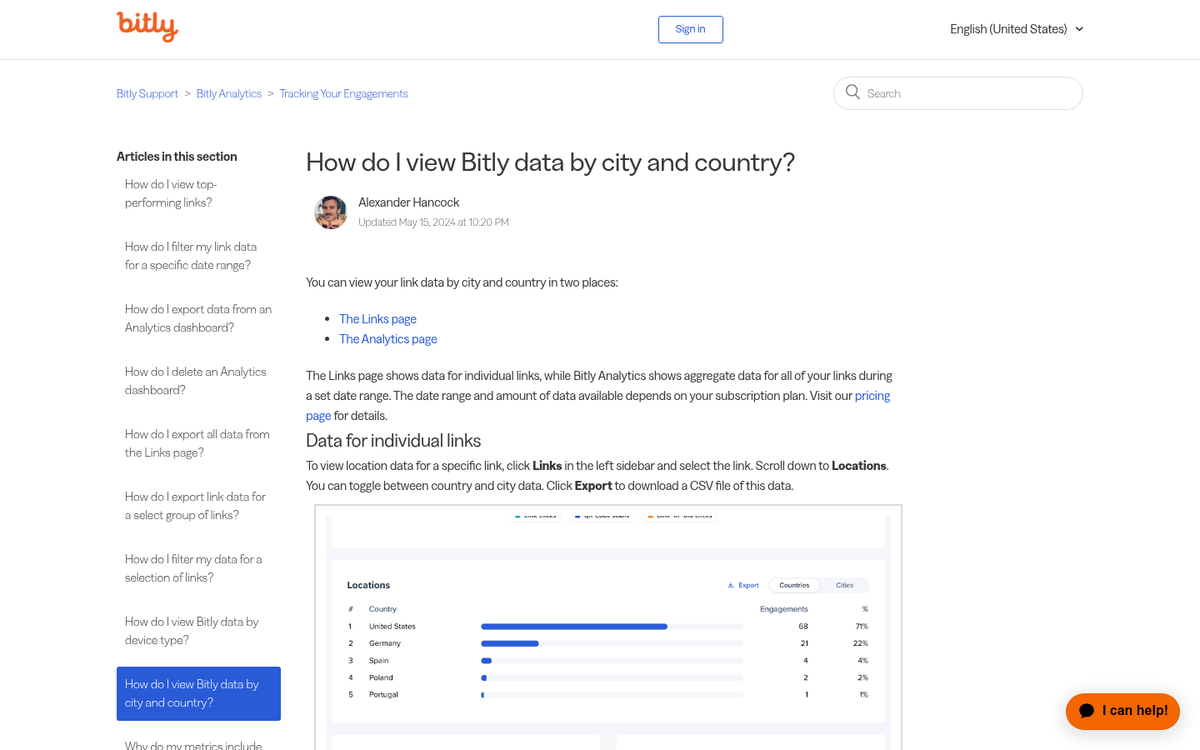Select 'Bitly Analytics' in the breadcrumb

(x=228, y=93)
